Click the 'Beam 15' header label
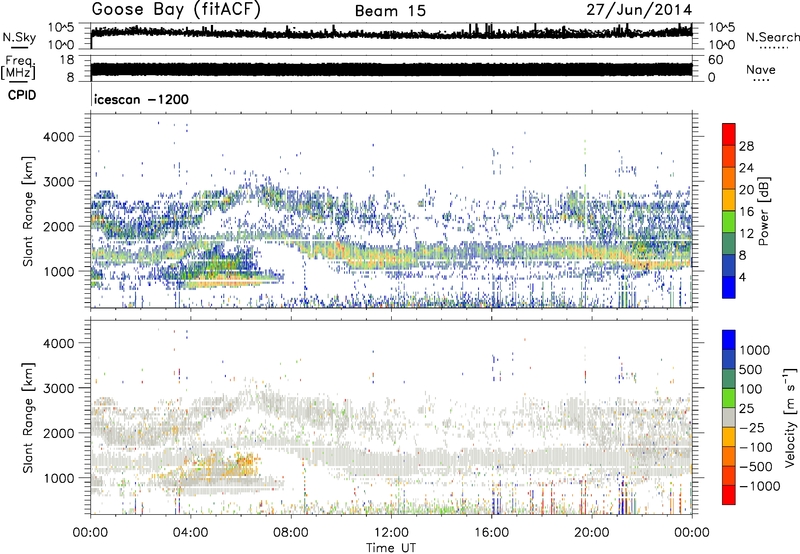Screen dimensions: 800x554 390,11
